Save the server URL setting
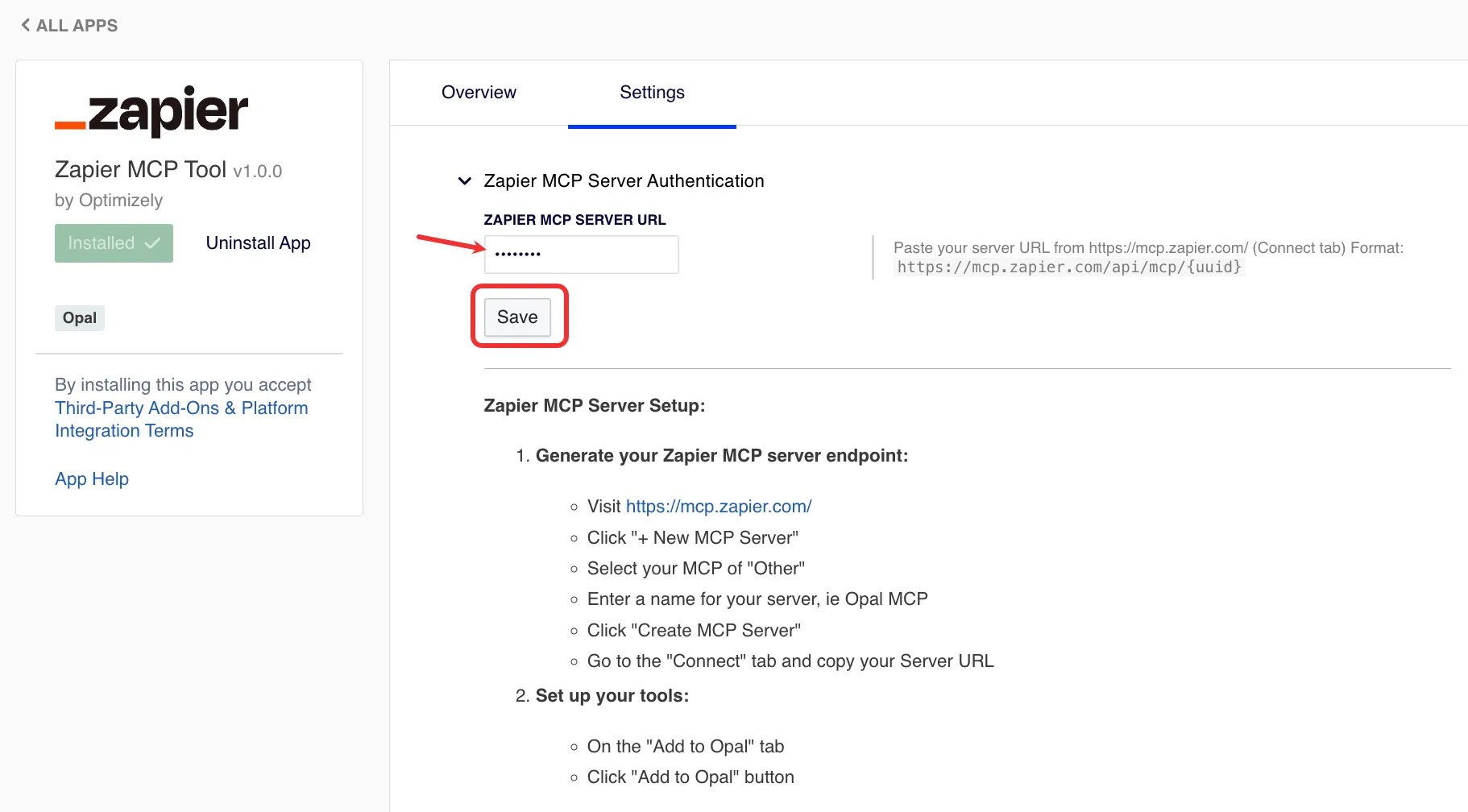The height and width of the screenshot is (812, 1468). coord(517,317)
